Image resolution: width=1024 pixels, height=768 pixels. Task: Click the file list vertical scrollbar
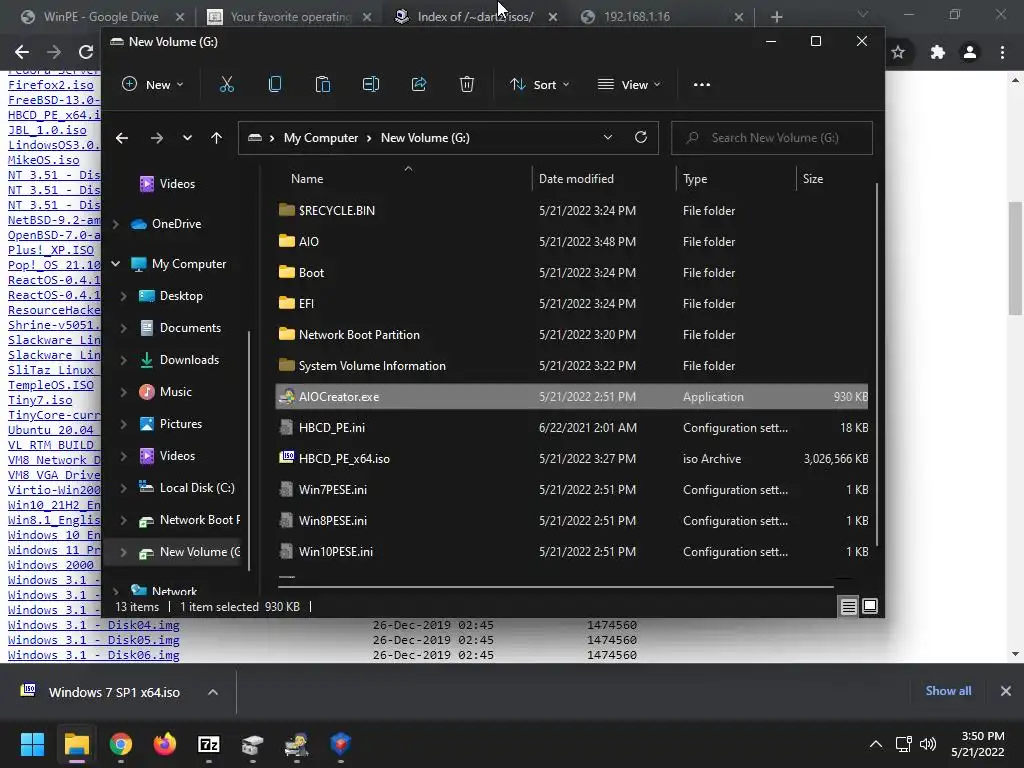pos(876,366)
